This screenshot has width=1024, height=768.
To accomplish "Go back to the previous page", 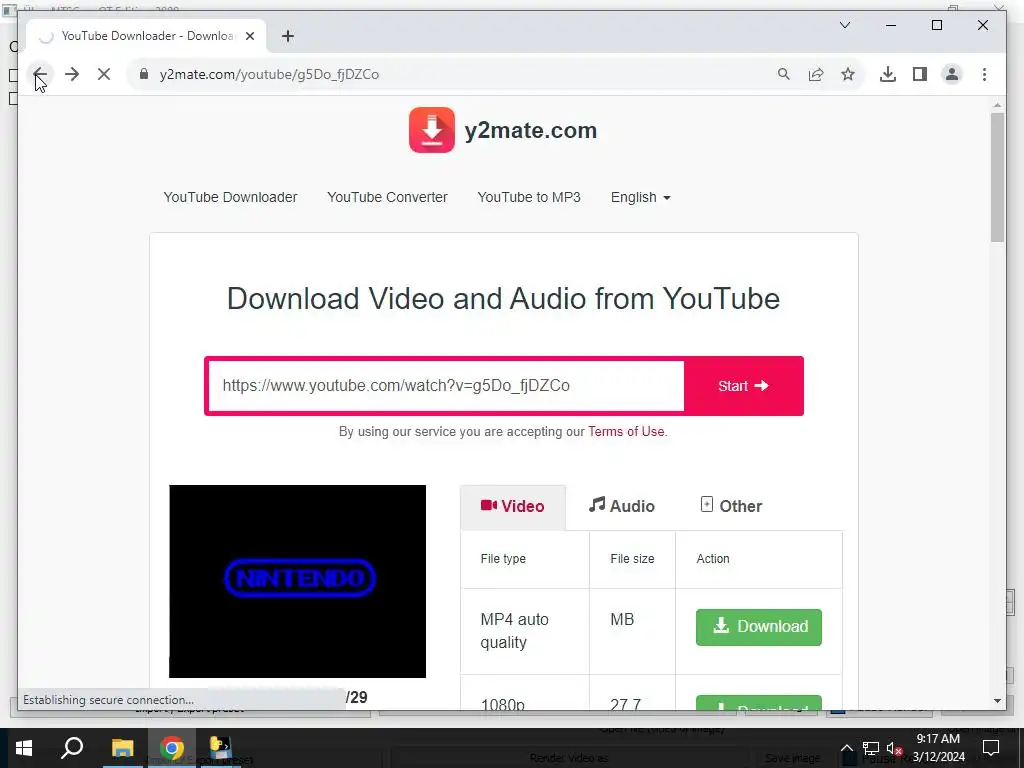I will click(40, 74).
